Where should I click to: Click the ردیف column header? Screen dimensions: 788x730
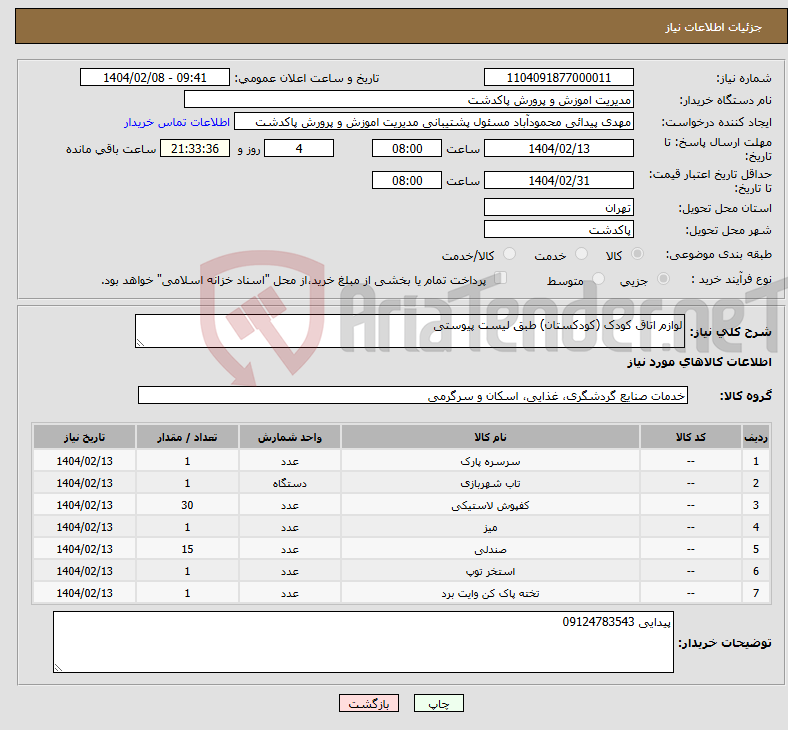pyautogui.click(x=756, y=437)
